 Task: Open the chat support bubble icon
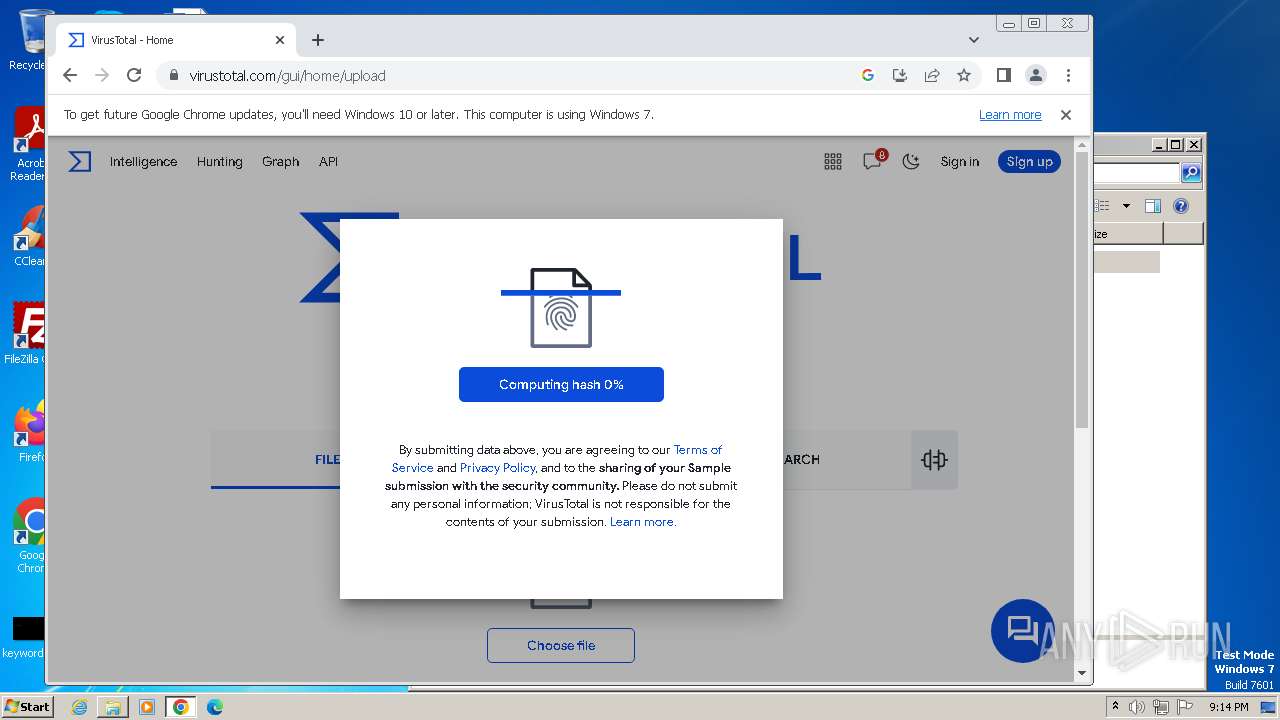coord(1022,630)
